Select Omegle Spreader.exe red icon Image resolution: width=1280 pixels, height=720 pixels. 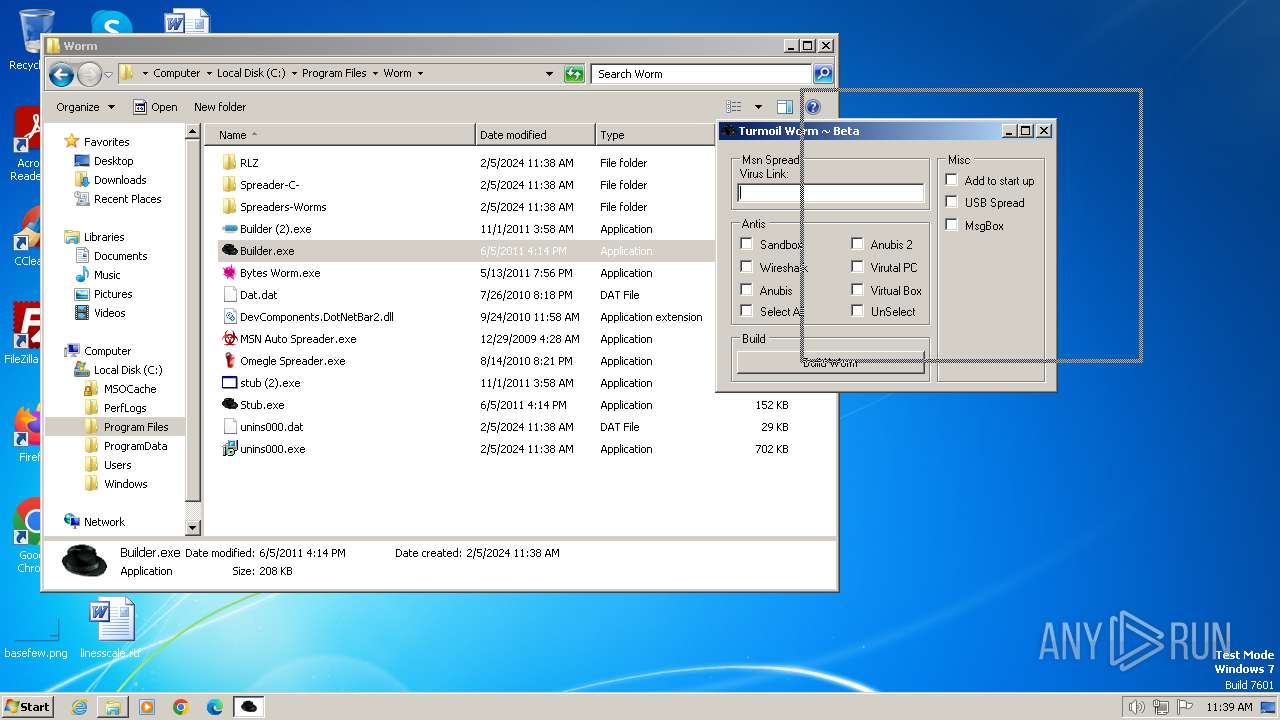pyautogui.click(x=229, y=361)
